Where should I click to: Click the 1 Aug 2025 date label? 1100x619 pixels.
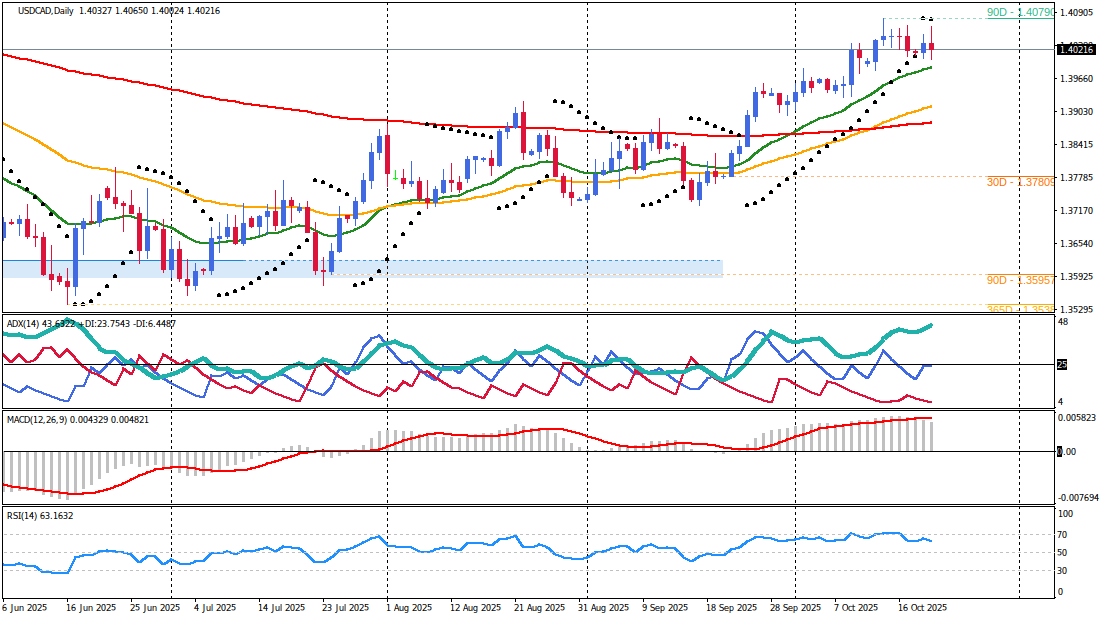coord(409,608)
